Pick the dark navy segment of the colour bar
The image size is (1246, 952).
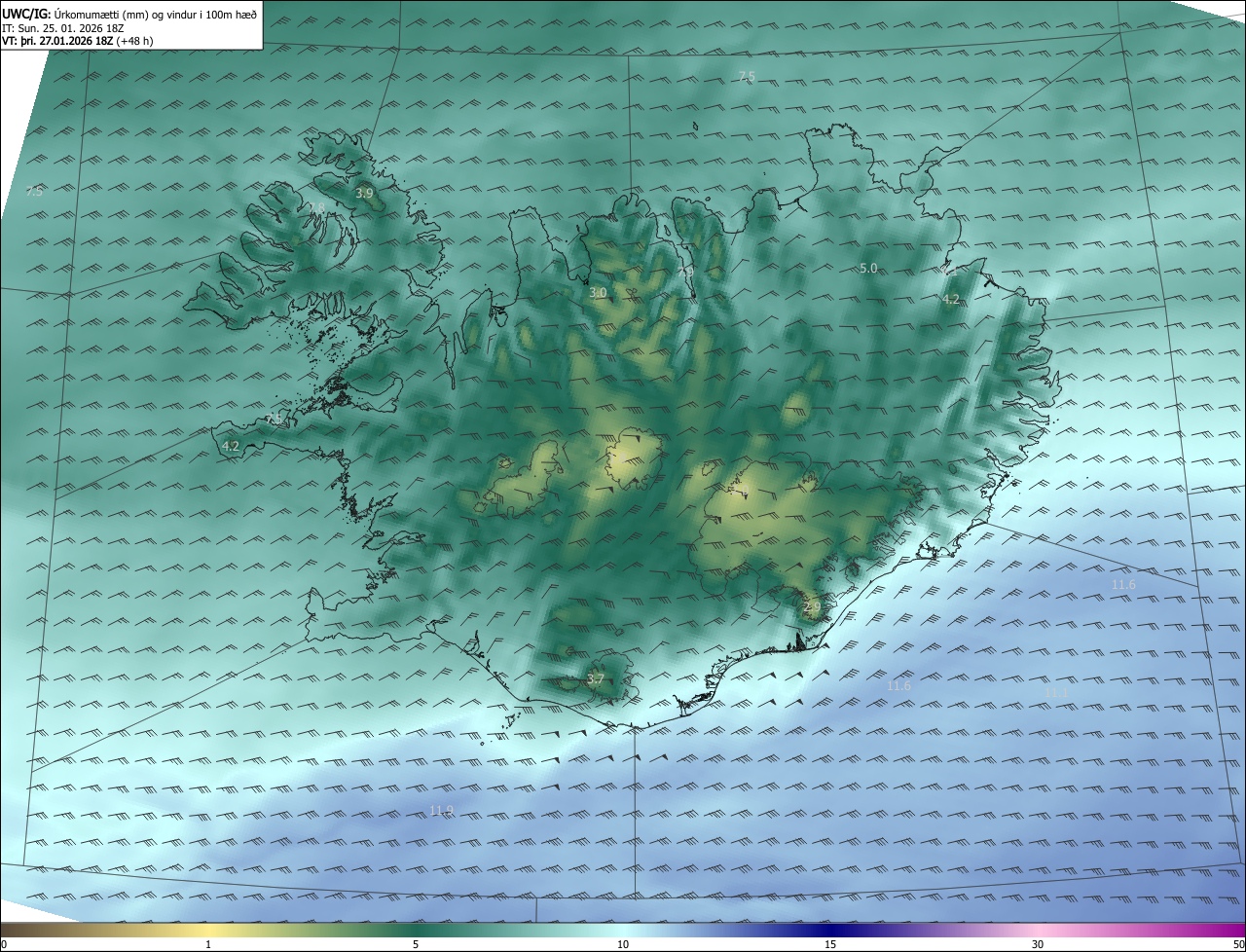pos(830,930)
